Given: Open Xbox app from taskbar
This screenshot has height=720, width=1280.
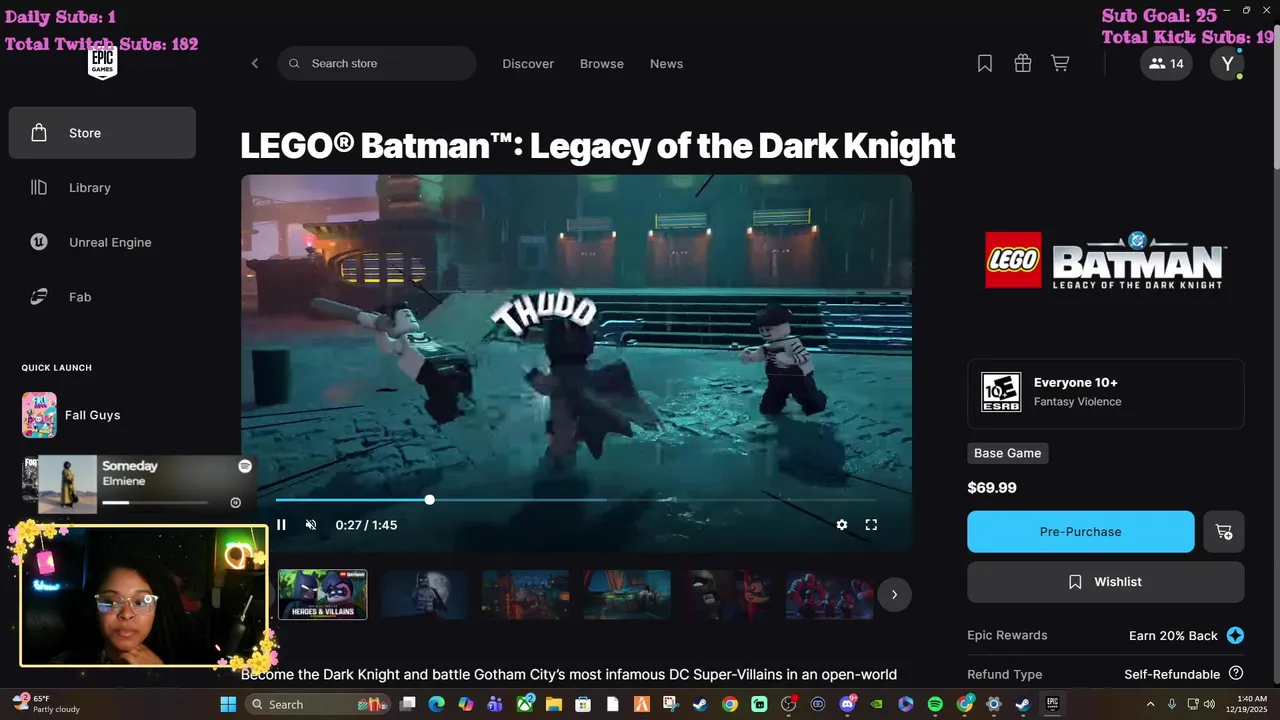Looking at the screenshot, I should pos(524,704).
